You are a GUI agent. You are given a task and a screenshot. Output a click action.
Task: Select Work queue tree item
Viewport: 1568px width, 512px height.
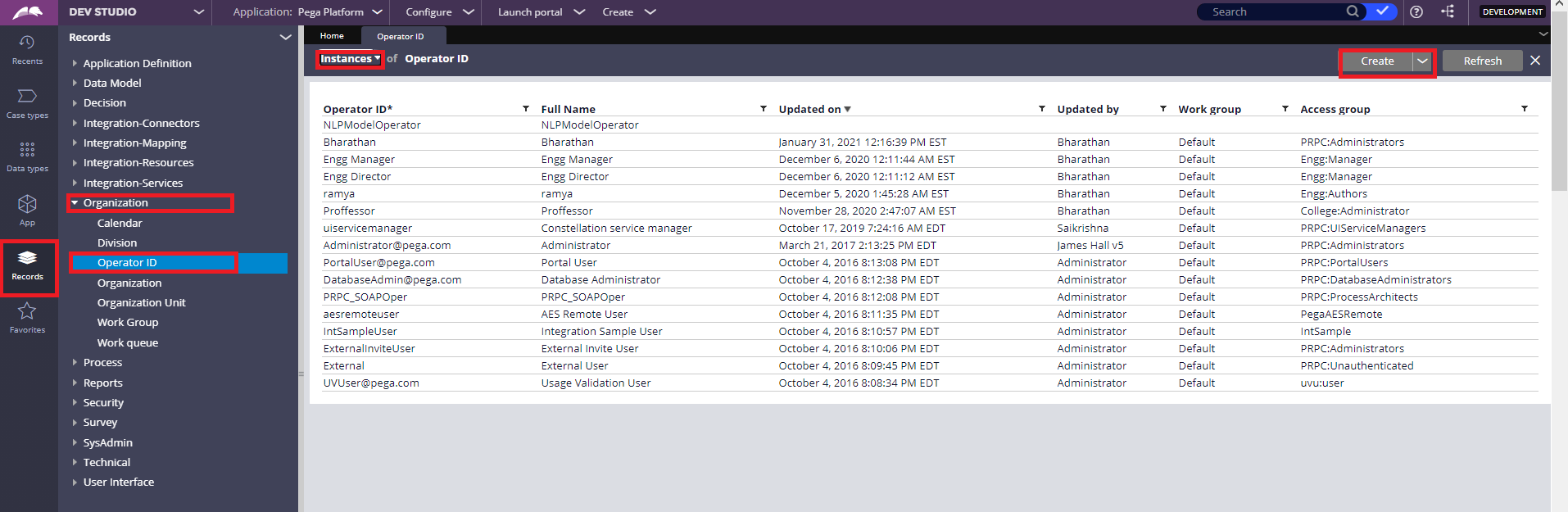pyautogui.click(x=128, y=342)
